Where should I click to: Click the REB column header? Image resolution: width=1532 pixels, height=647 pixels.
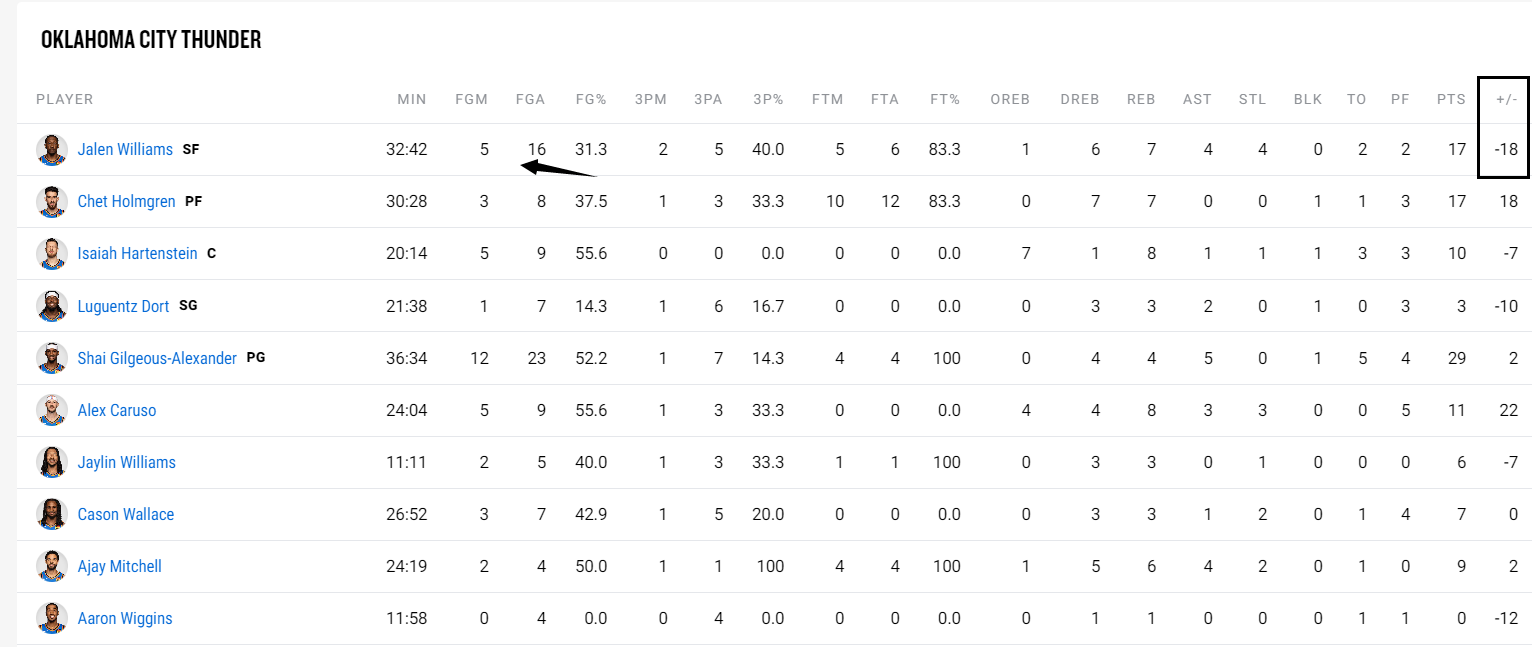1141,99
